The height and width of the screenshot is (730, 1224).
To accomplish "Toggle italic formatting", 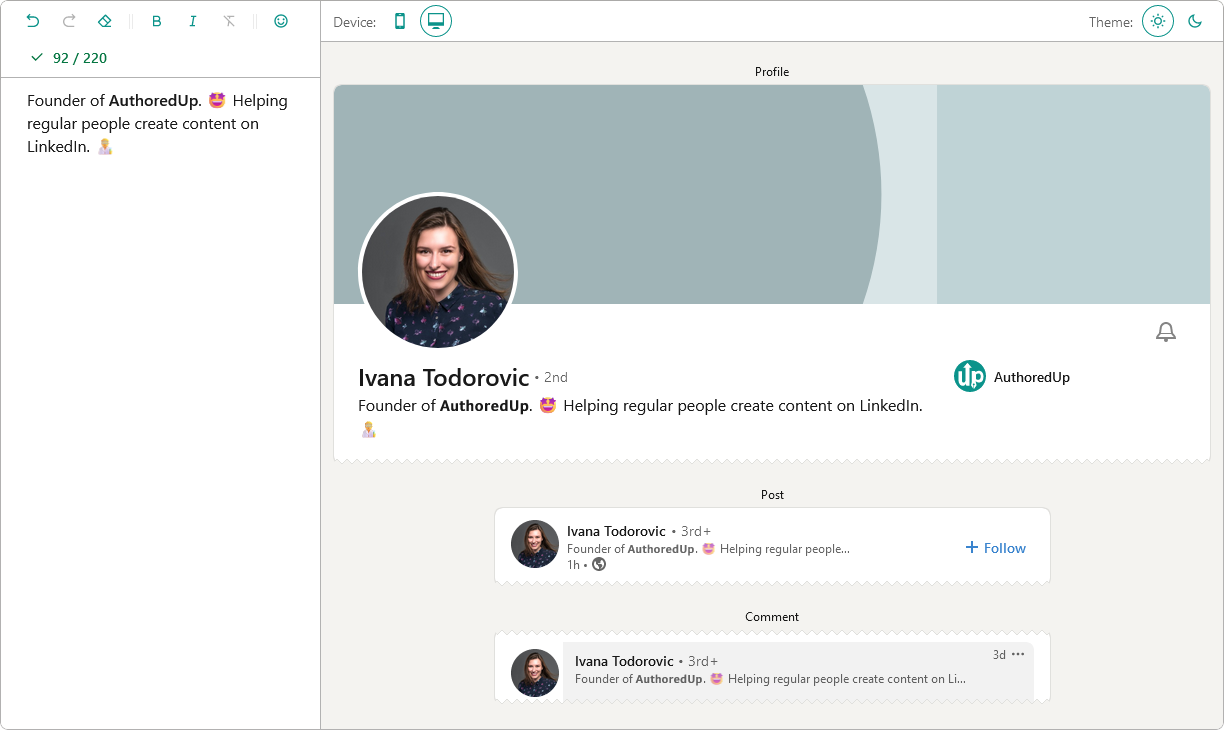I will point(192,20).
